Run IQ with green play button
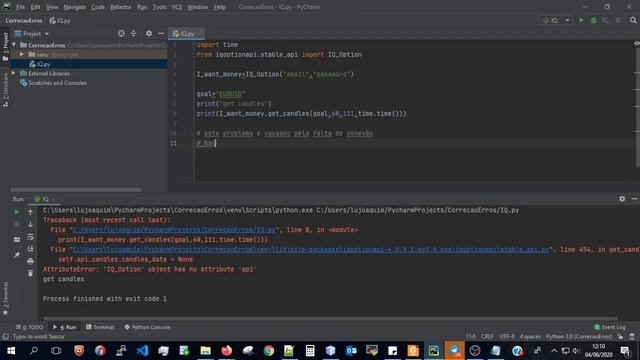The image size is (640, 360). (581, 20)
